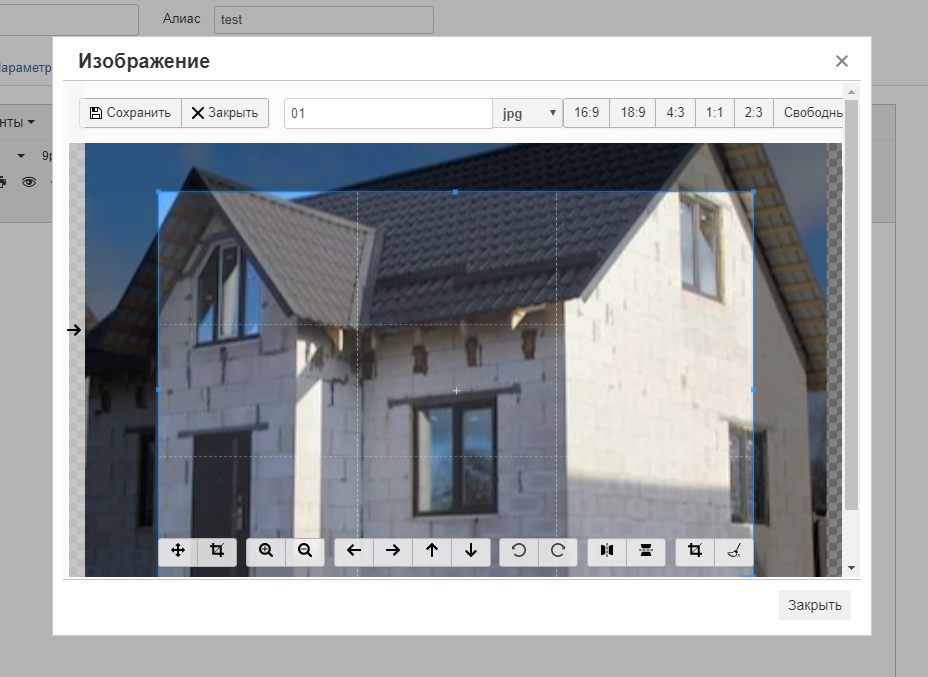Rotate image clockwise
The image size is (928, 677).
point(558,551)
